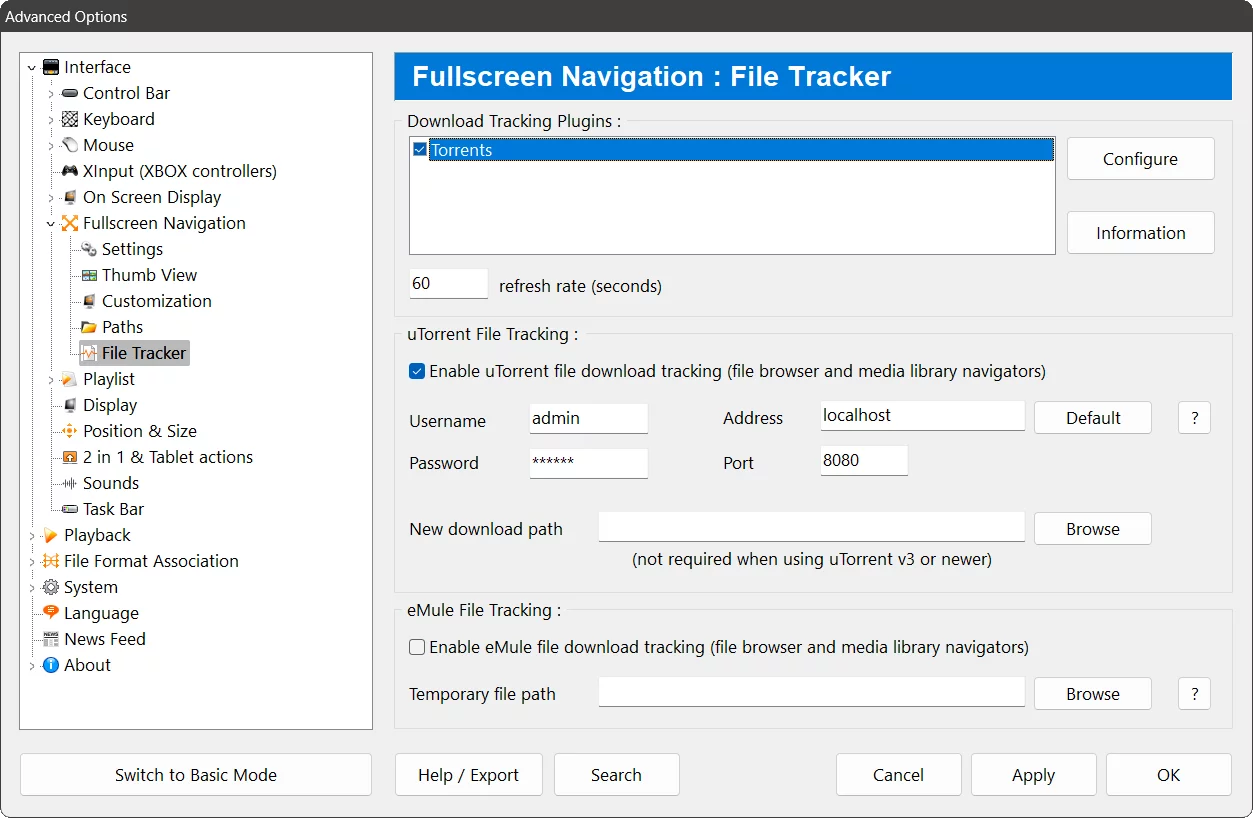The width and height of the screenshot is (1253, 818).
Task: Open the Thumb View settings page
Action: pos(149,275)
